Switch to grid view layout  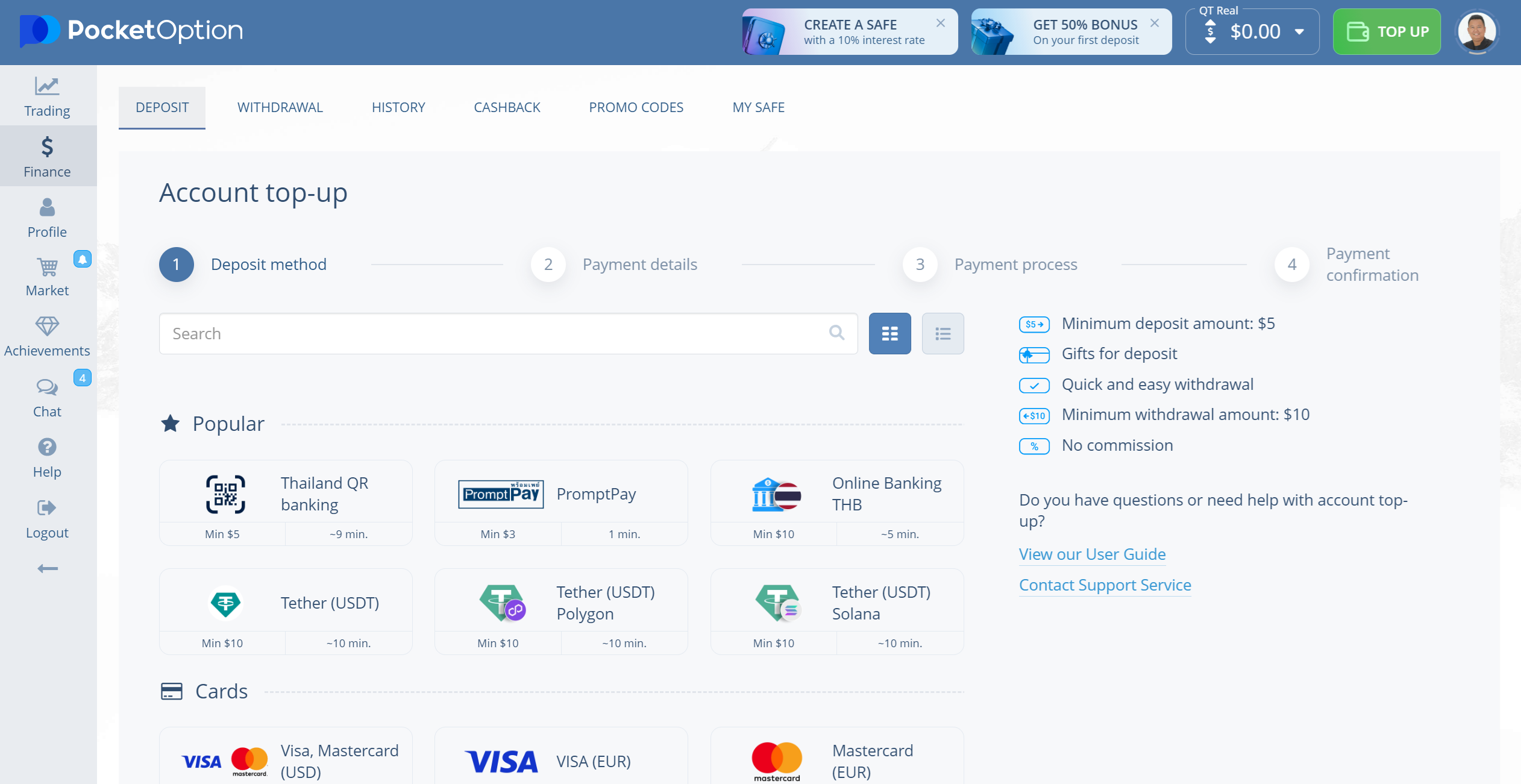[x=889, y=333]
